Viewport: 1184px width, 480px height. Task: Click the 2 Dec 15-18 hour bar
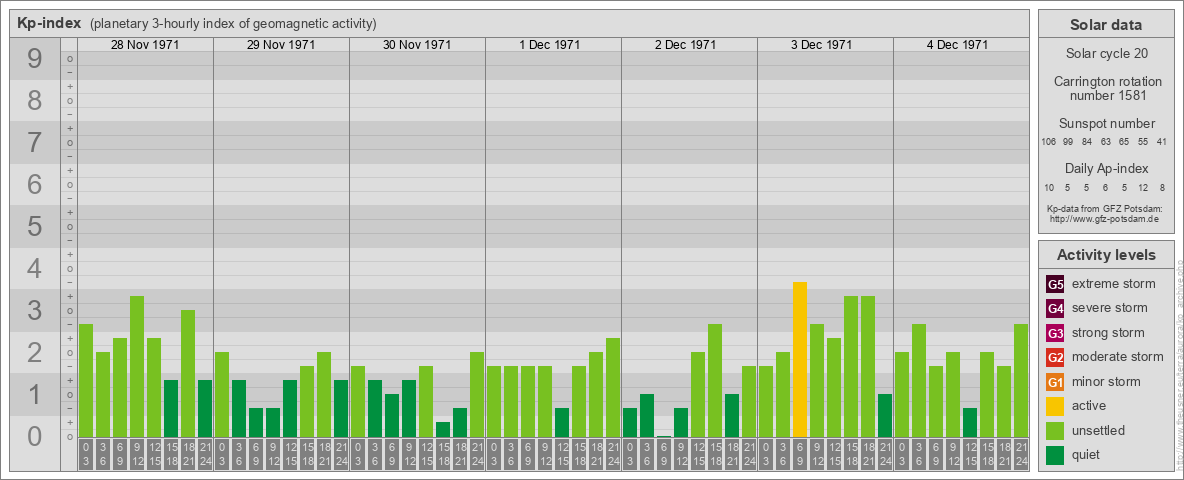(714, 380)
